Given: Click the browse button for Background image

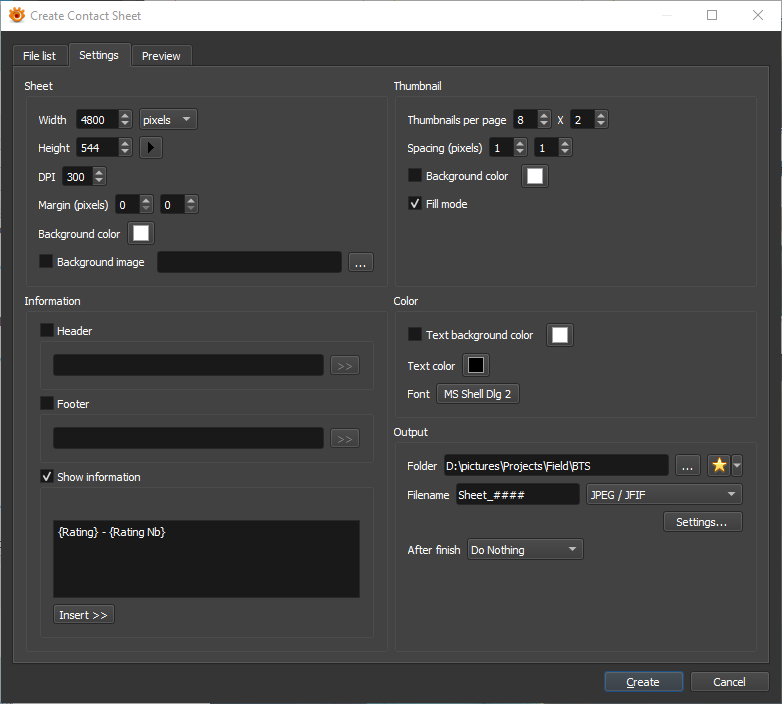Looking at the screenshot, I should tap(361, 262).
